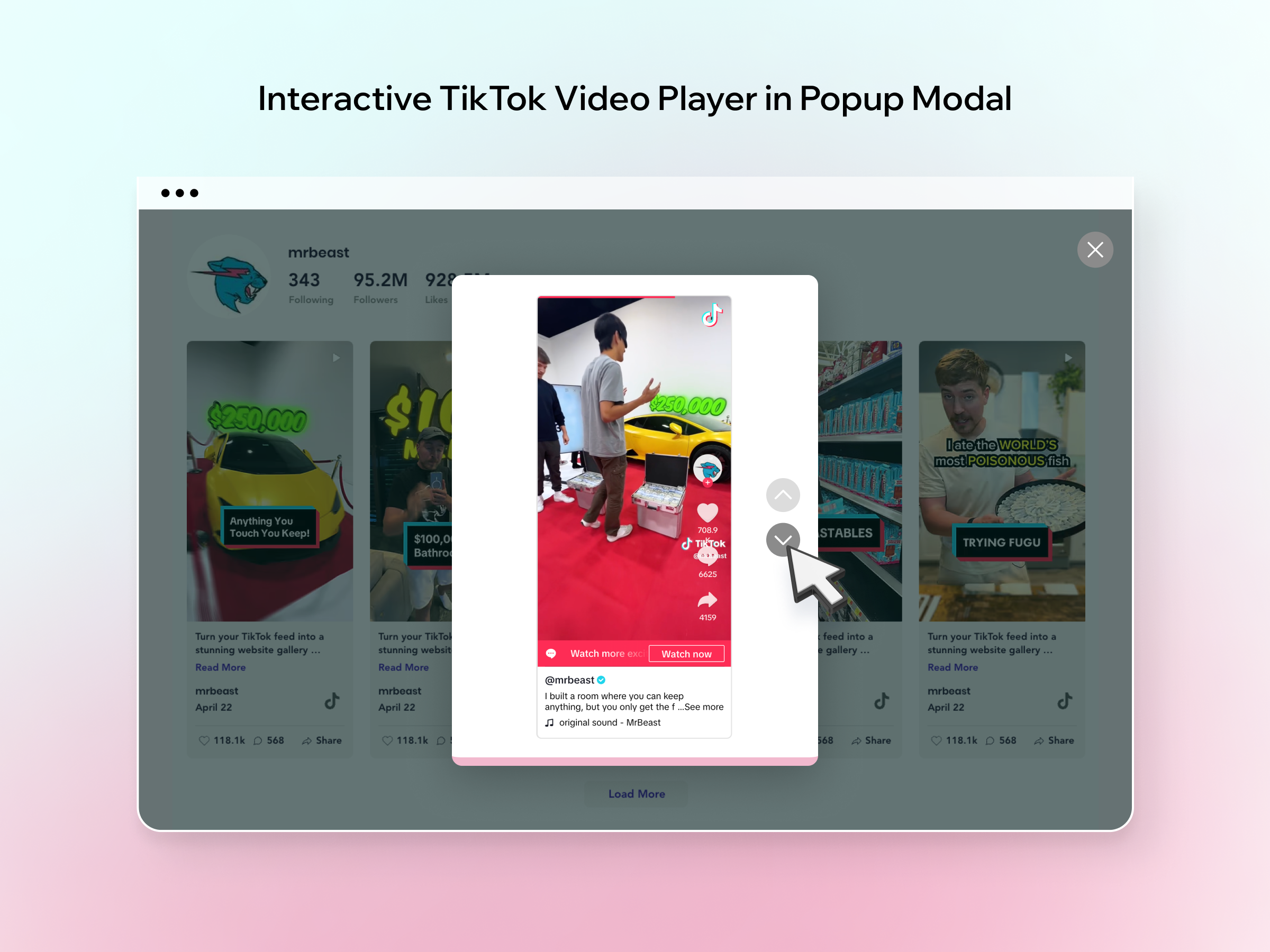Click TikTok icon on TRYING FUGU card footer

coord(1065,700)
